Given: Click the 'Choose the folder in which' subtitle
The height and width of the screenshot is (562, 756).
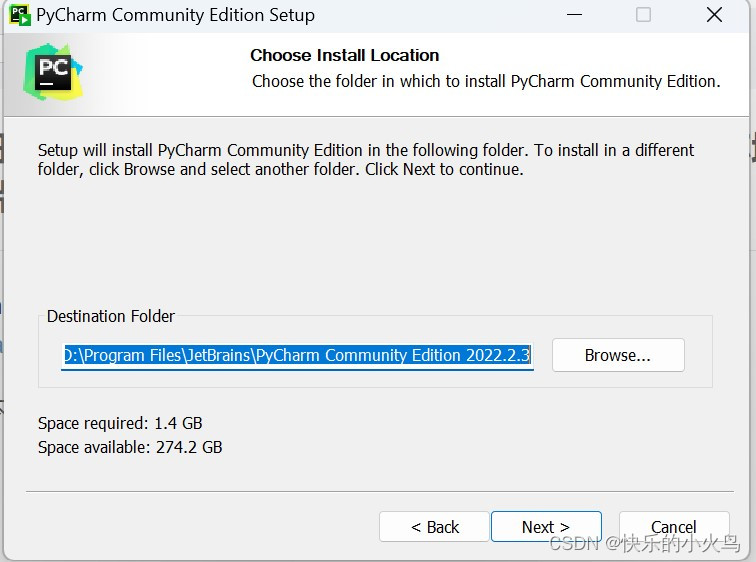Looking at the screenshot, I should click(486, 81).
